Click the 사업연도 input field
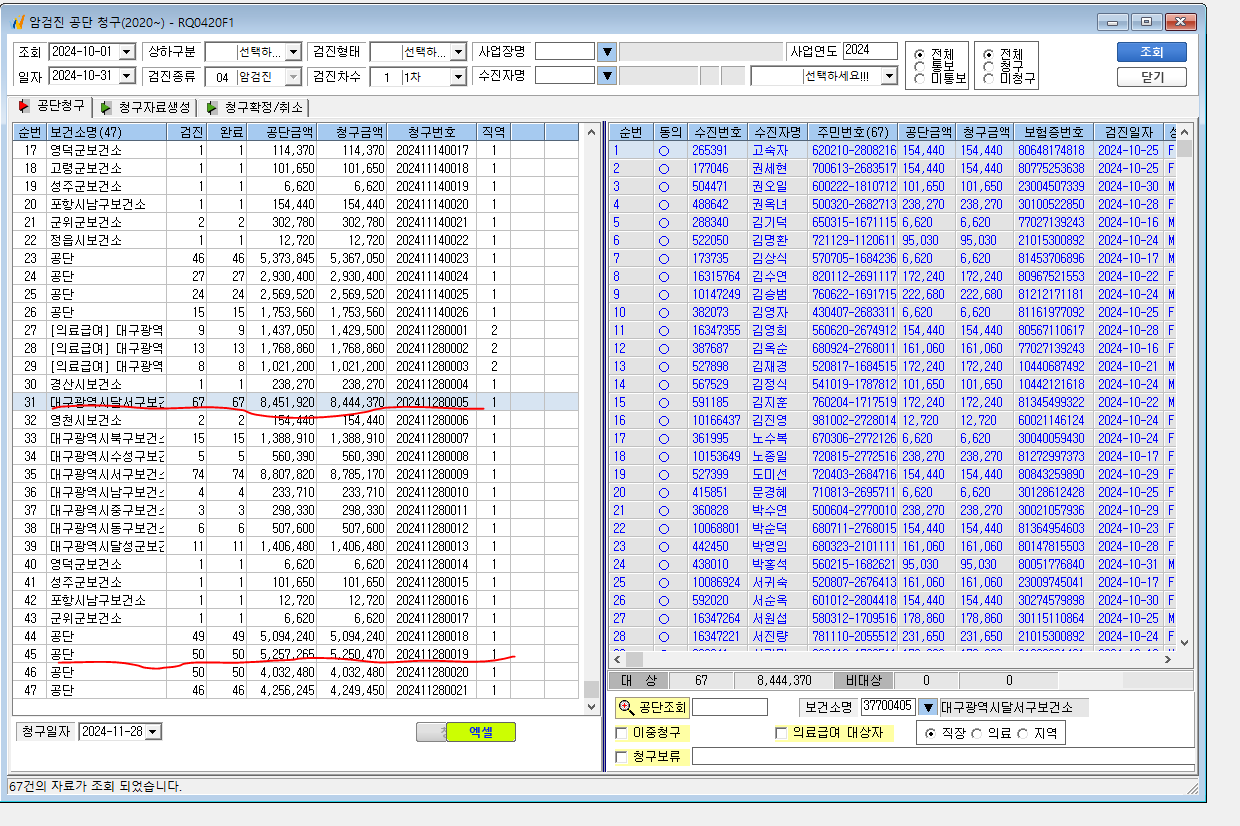The height and width of the screenshot is (826, 1240). [x=871, y=51]
